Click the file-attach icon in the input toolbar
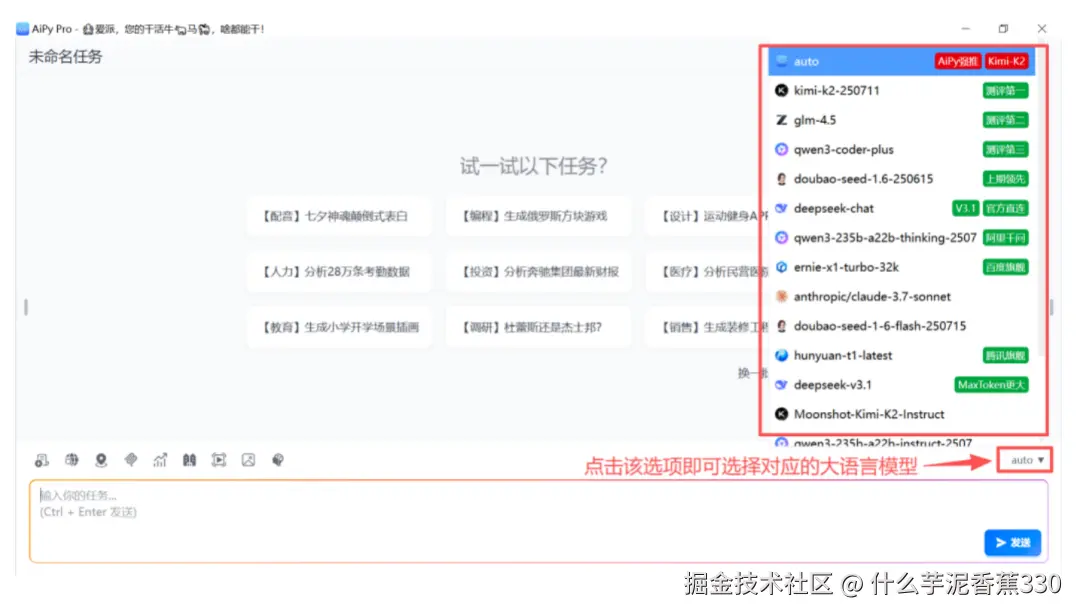Screen dimensions: 1080x616 [42, 460]
